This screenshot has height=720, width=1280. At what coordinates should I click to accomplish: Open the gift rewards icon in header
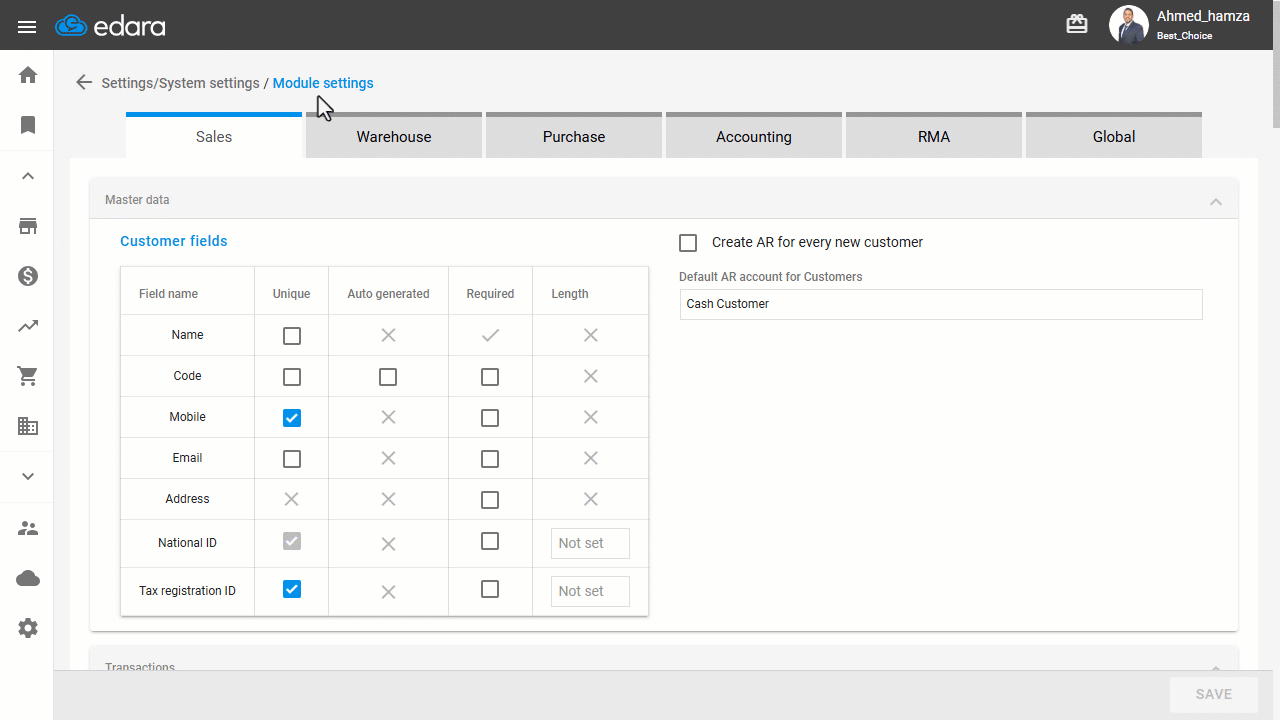tap(1077, 24)
